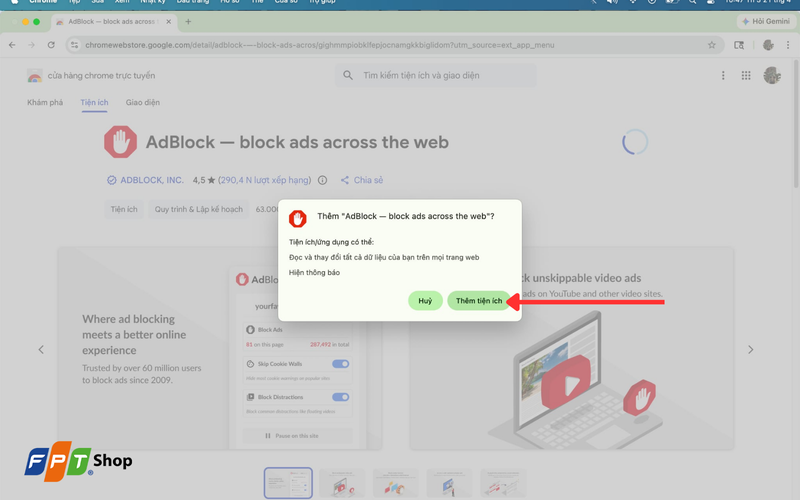Open the Chrome three-dot menu in toolbar

point(788,45)
